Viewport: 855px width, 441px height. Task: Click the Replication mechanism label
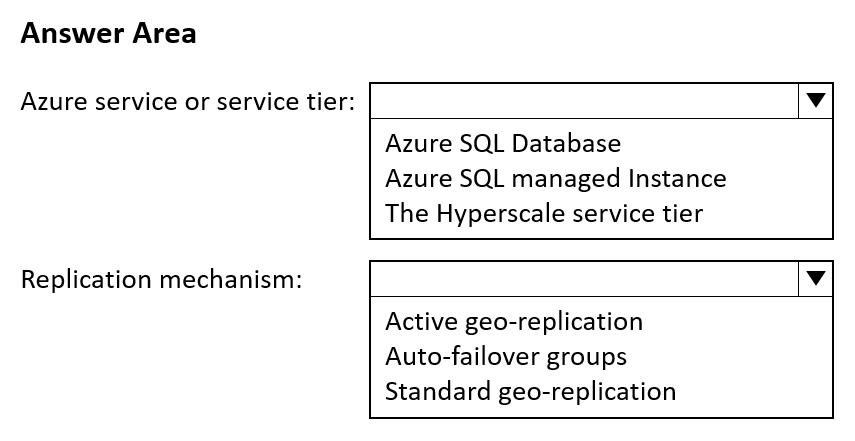(x=161, y=280)
